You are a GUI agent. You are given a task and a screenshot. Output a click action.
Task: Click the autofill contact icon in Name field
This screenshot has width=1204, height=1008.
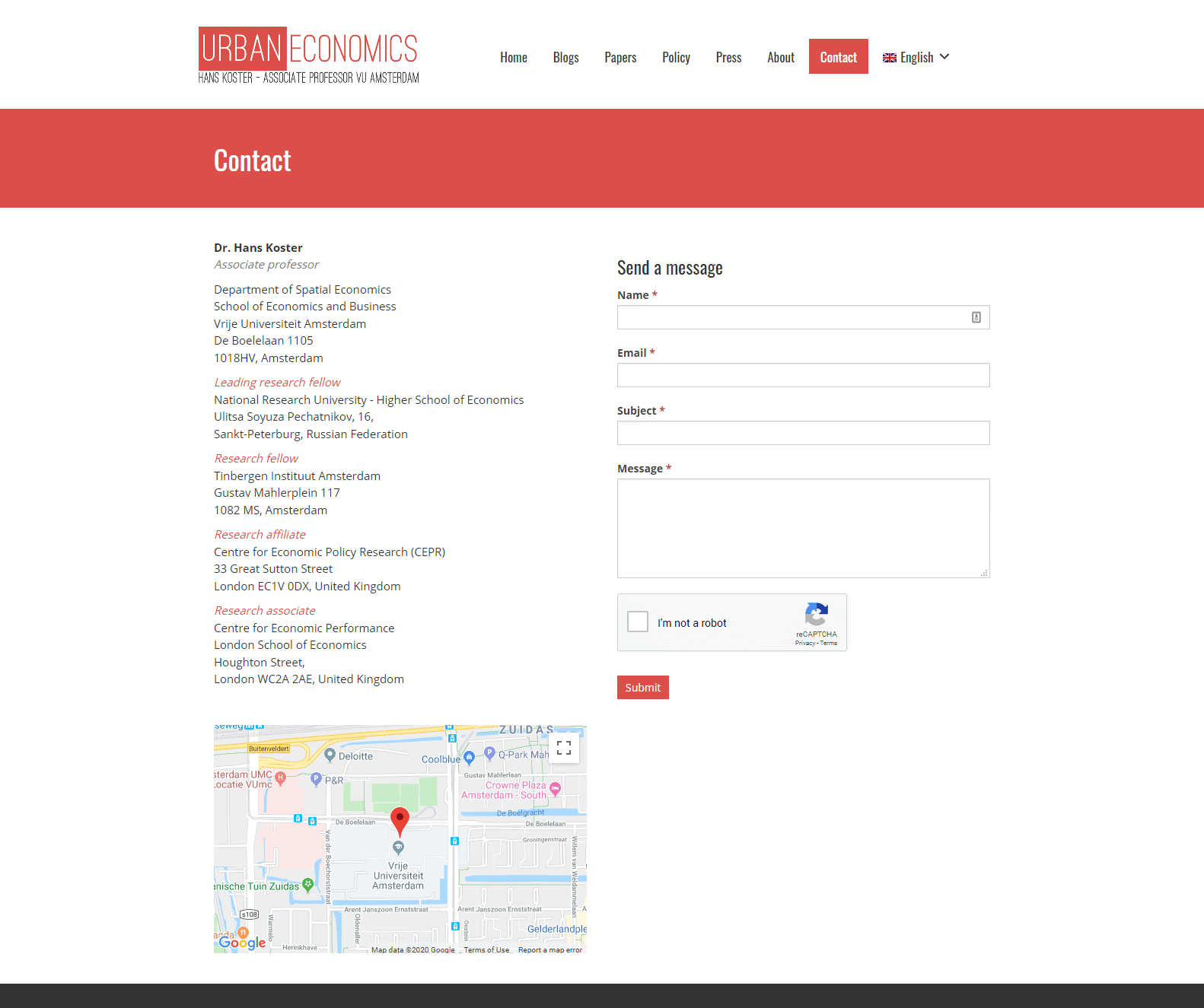[x=976, y=317]
